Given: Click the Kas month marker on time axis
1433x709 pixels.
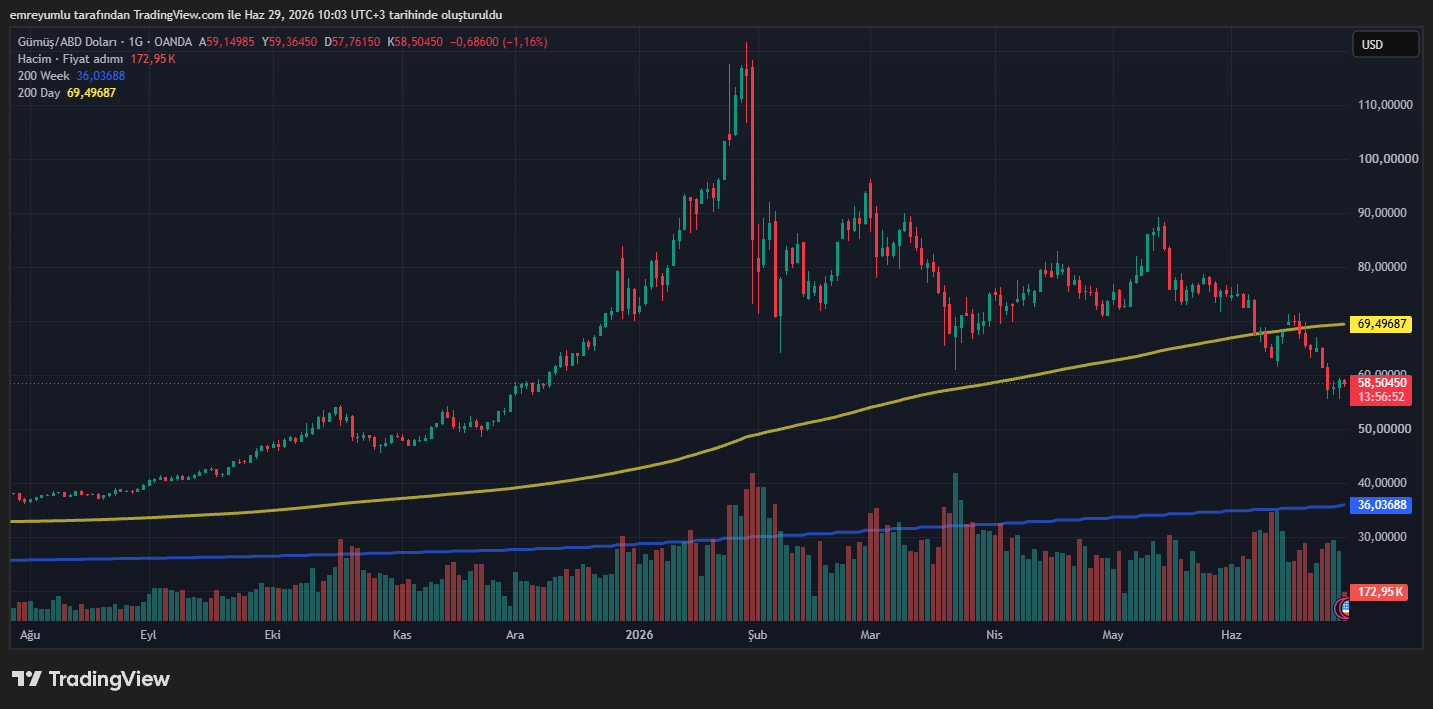Looking at the screenshot, I should [402, 635].
